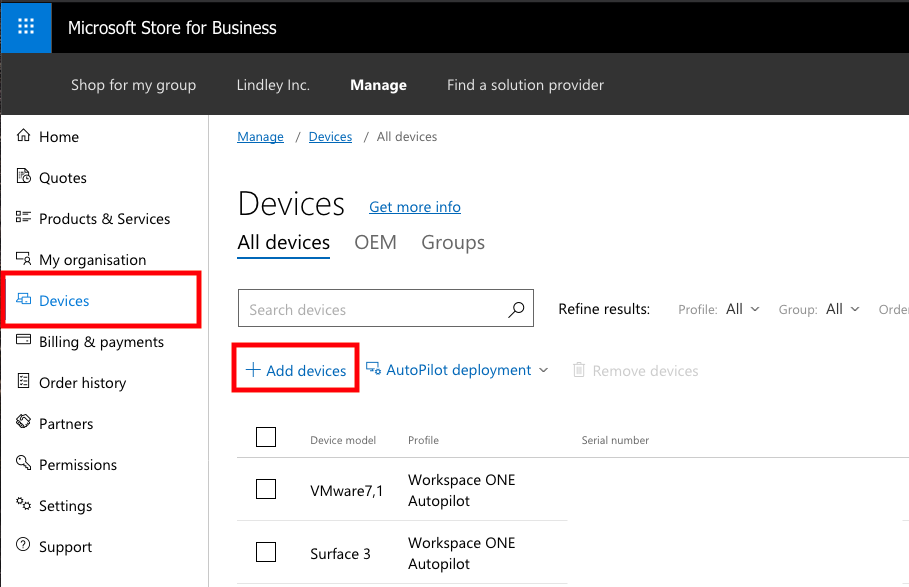Select the Surface 3 device checkbox
The width and height of the screenshot is (909, 587).
click(266, 552)
